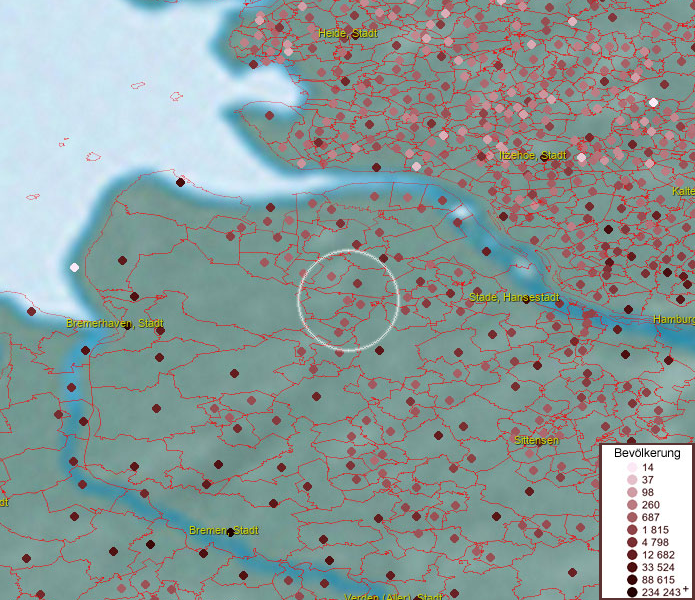695x600 pixels.
Task: Choose the 33 524 legend swatch
Action: pyautogui.click(x=632, y=567)
